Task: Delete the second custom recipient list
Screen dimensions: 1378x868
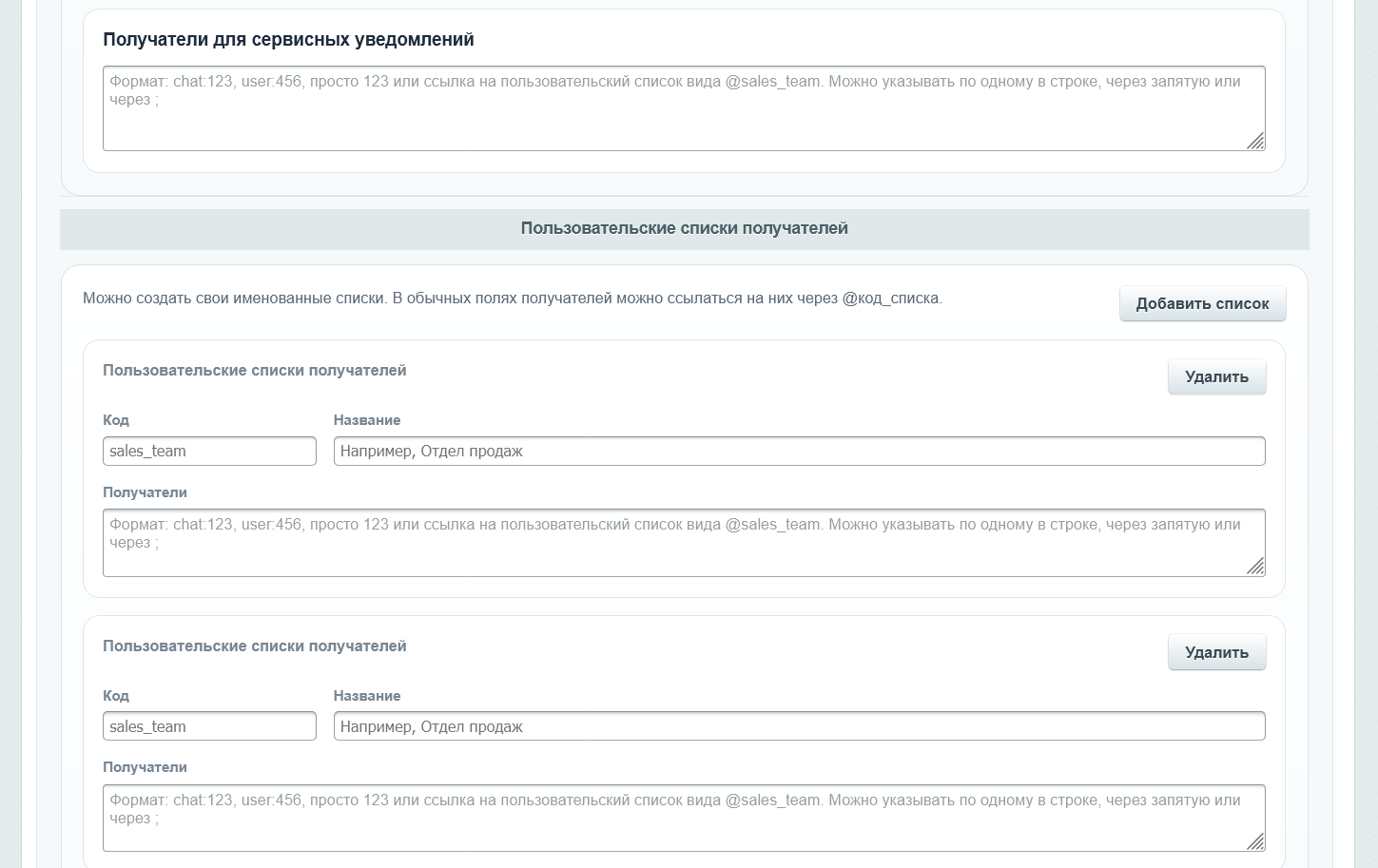Action: pyautogui.click(x=1216, y=652)
